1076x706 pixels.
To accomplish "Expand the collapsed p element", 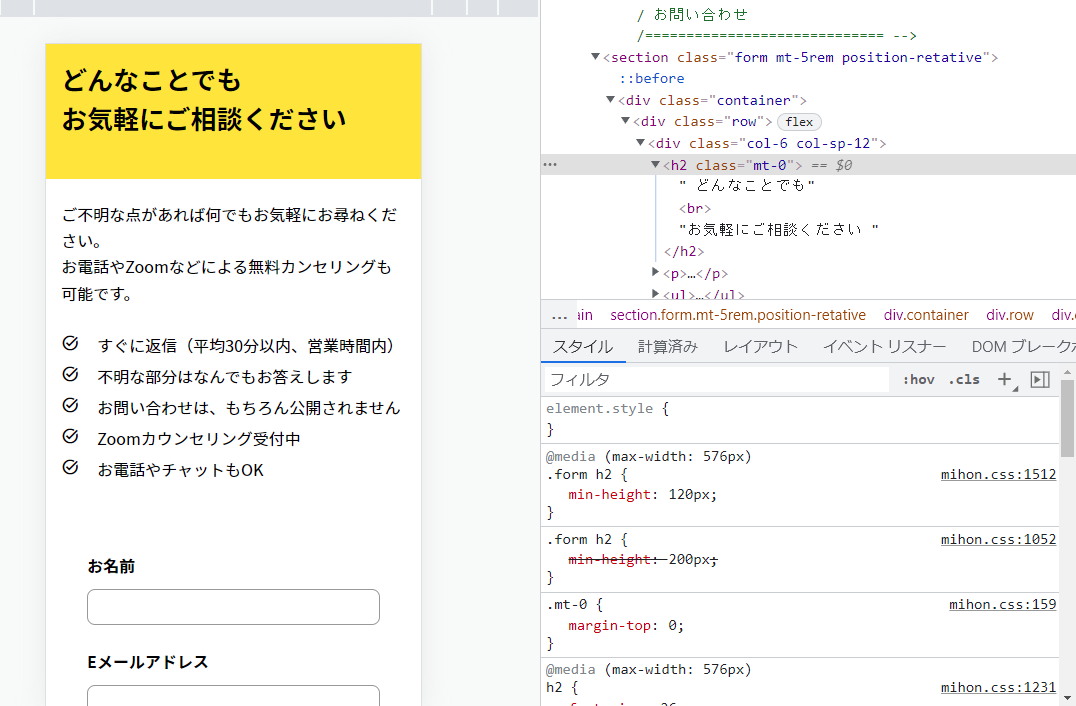I will (x=656, y=273).
